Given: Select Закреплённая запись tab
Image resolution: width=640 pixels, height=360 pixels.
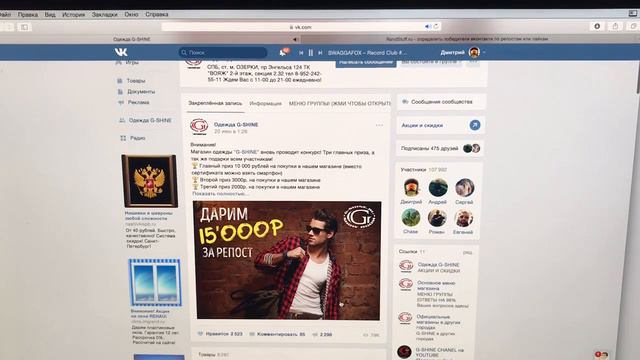Looking at the screenshot, I should click(215, 103).
